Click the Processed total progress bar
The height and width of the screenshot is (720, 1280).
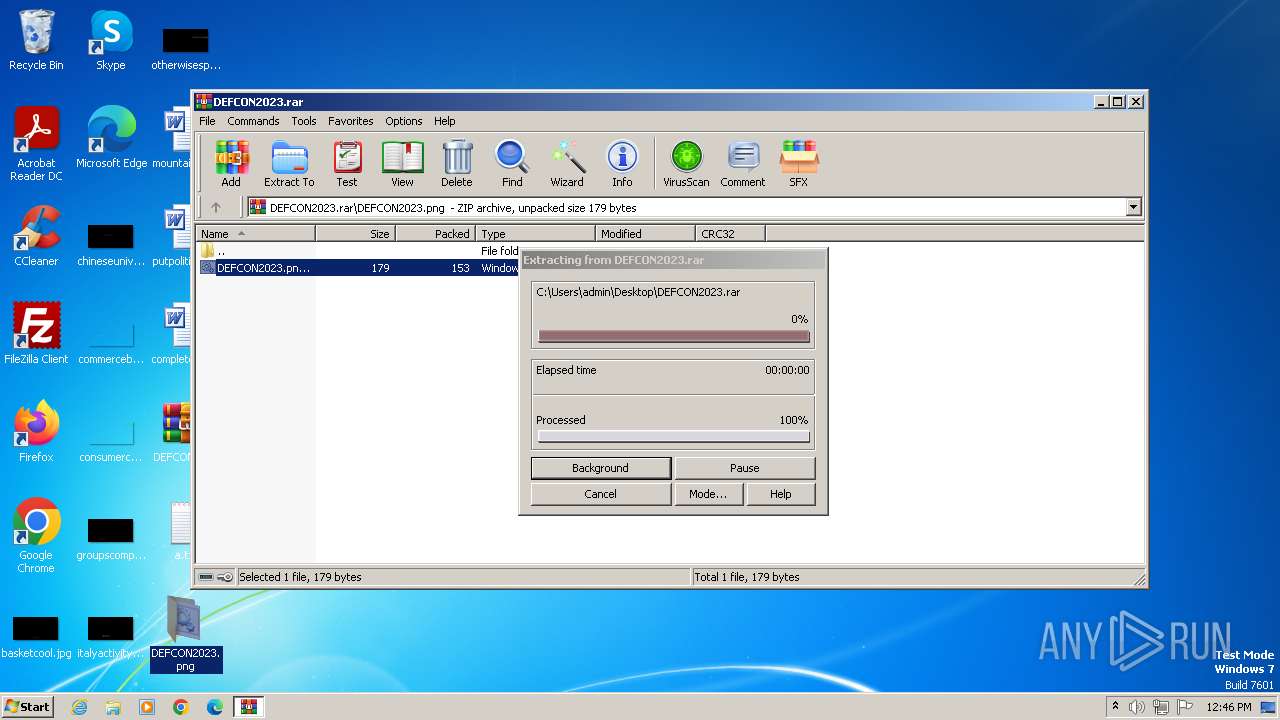click(x=673, y=436)
